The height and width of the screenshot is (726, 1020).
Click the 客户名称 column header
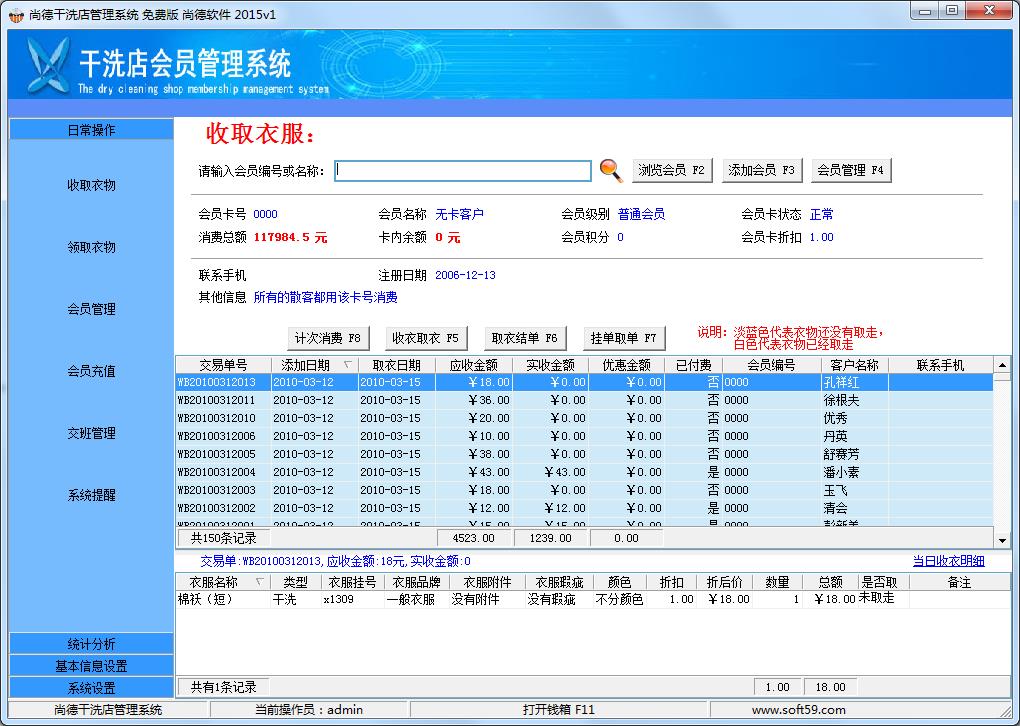coord(855,365)
